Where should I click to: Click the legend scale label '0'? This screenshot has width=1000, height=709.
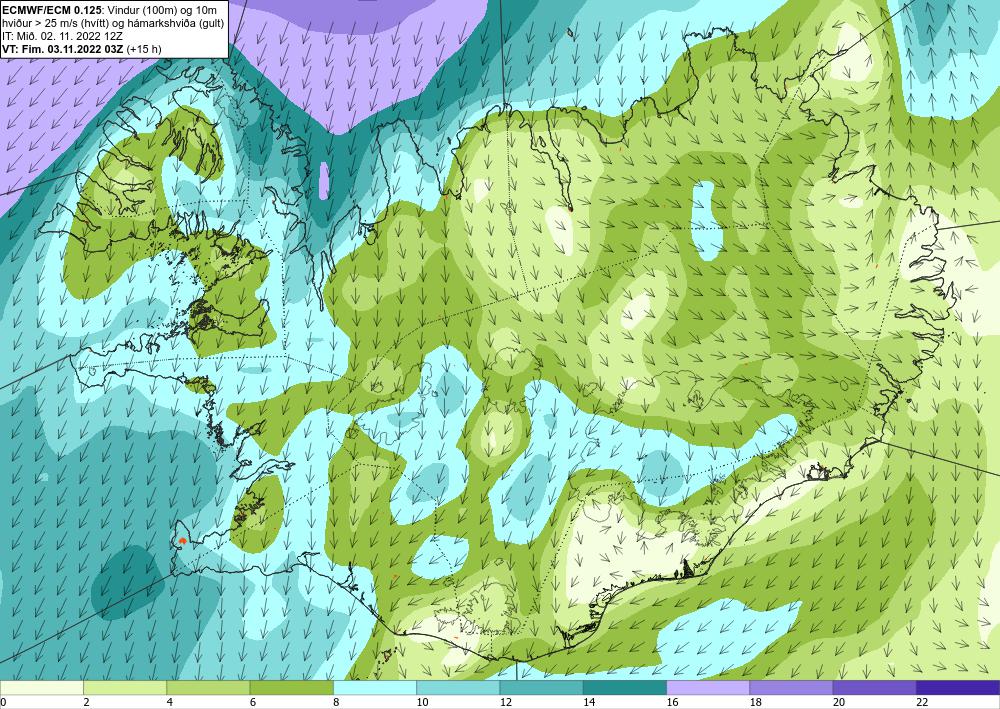(x=3, y=703)
